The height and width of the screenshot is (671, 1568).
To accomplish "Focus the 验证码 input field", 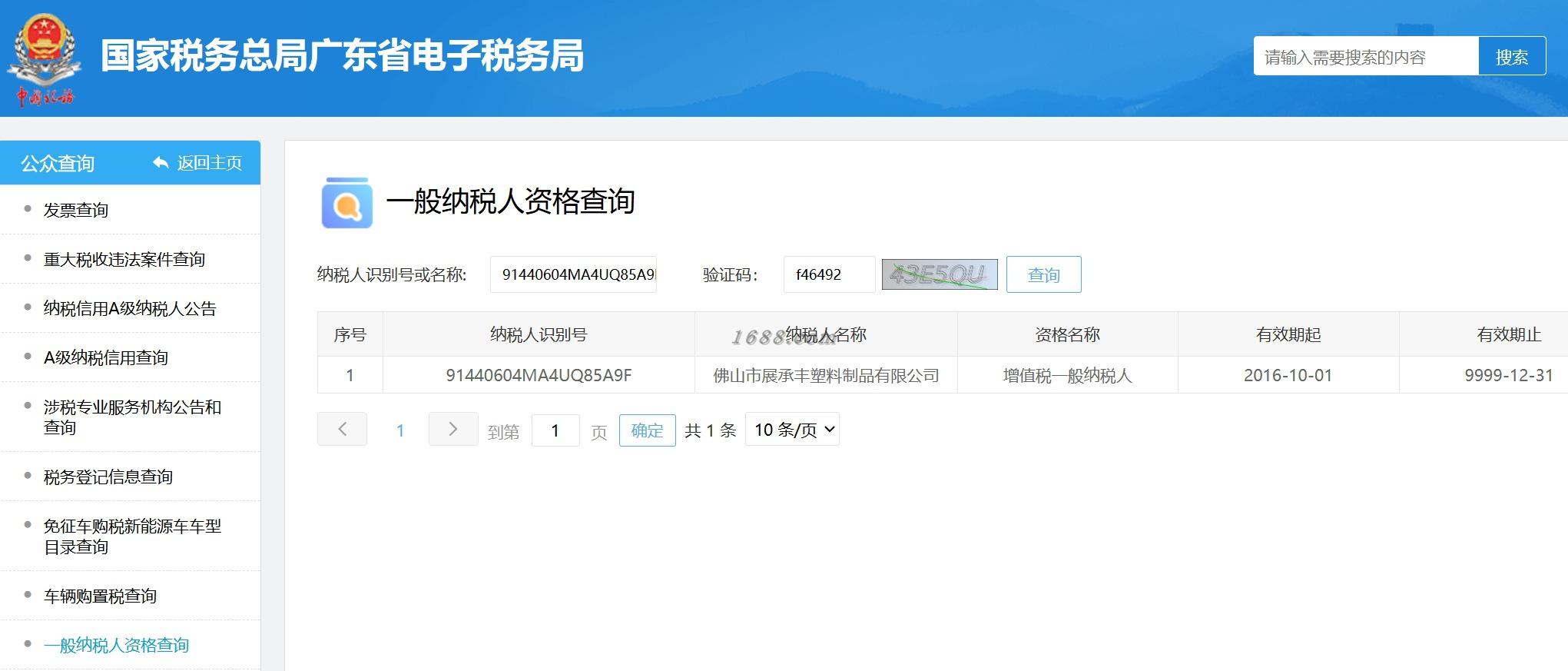I will 829,274.
